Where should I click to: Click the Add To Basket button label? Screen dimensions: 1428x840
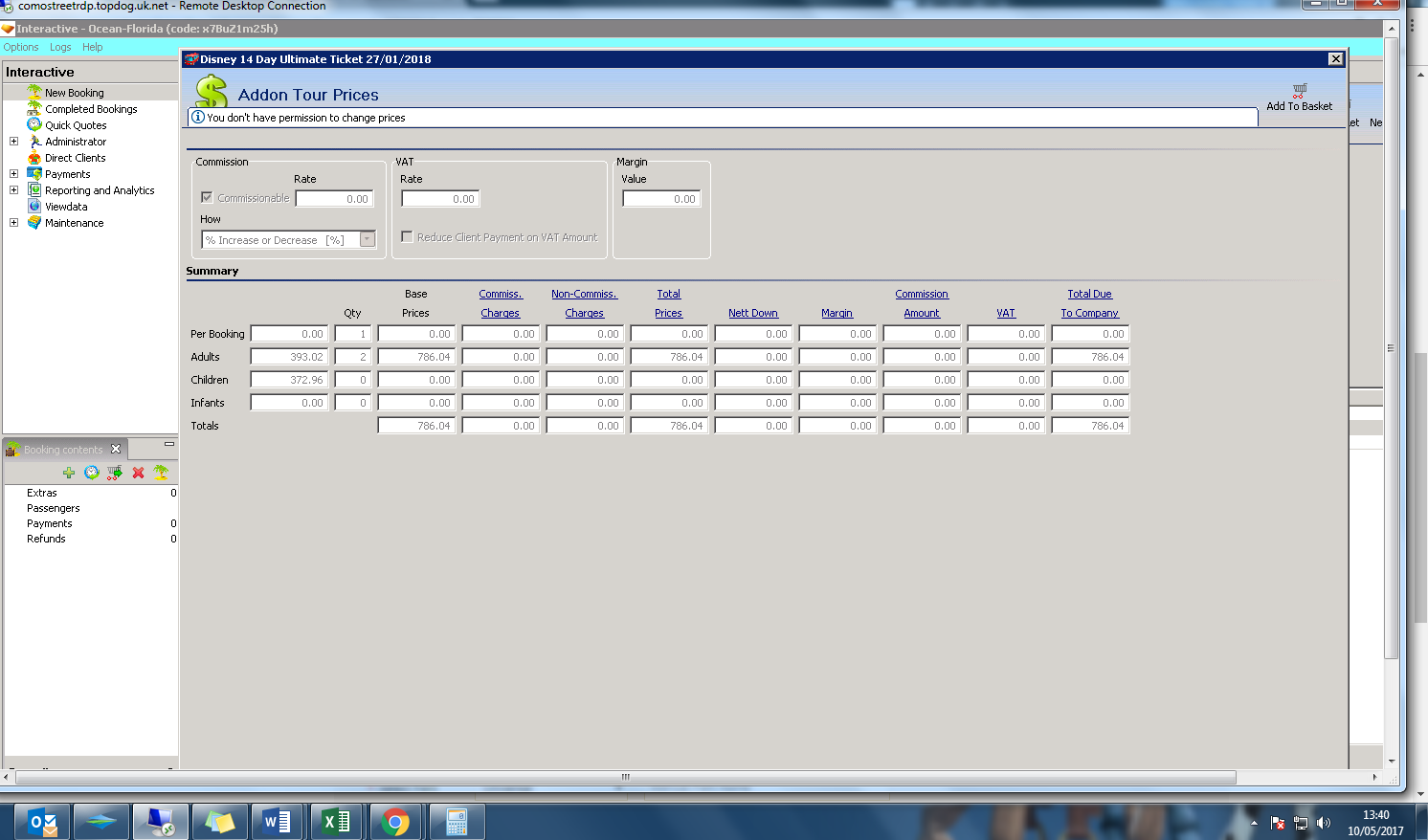(x=1300, y=106)
